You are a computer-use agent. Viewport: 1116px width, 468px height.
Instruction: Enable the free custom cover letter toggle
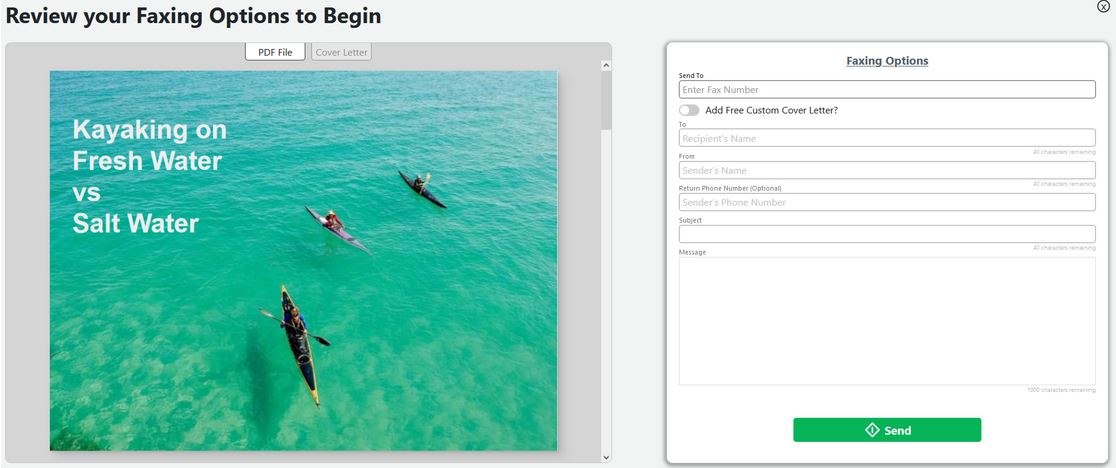[689, 110]
